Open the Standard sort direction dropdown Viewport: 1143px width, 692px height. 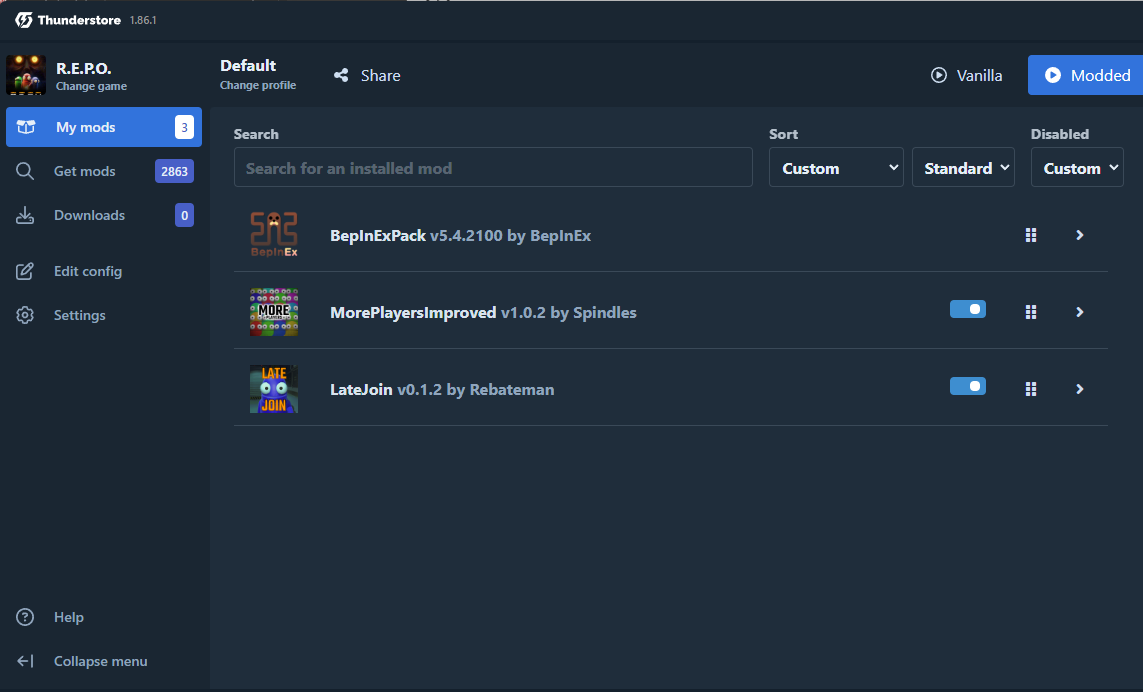click(x=963, y=168)
